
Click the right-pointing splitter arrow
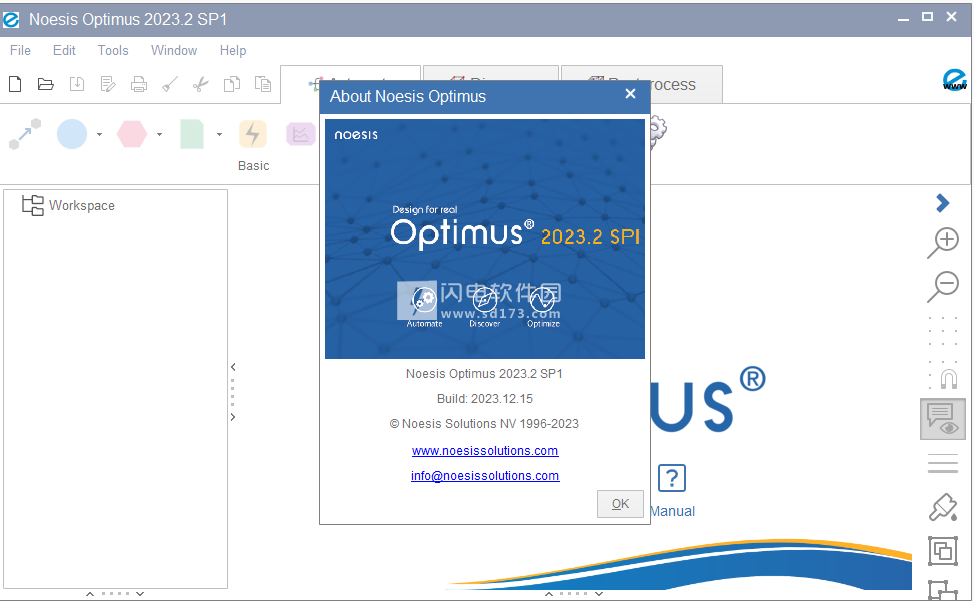(233, 417)
